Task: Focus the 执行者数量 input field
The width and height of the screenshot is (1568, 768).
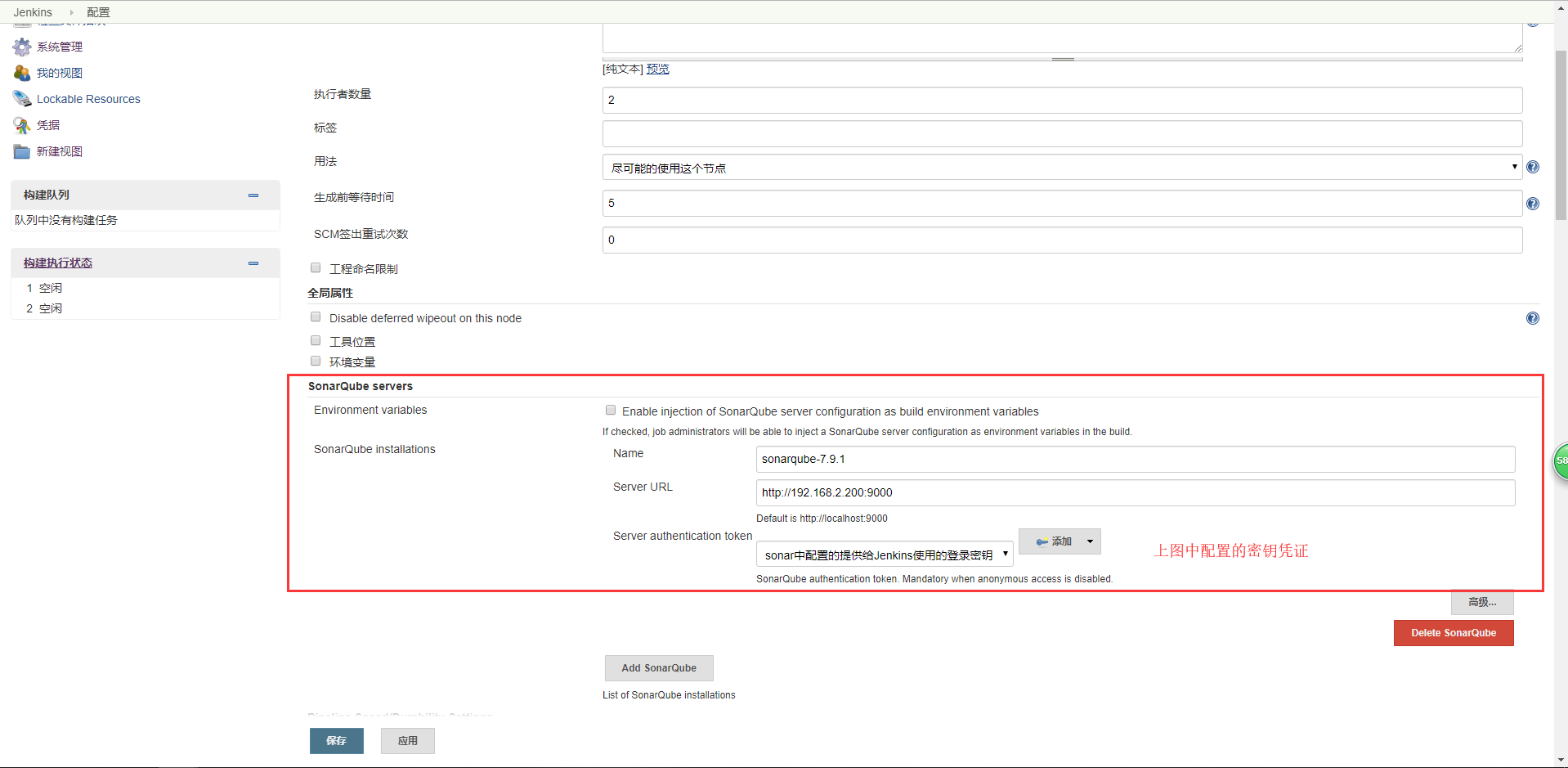Action: click(x=1062, y=100)
